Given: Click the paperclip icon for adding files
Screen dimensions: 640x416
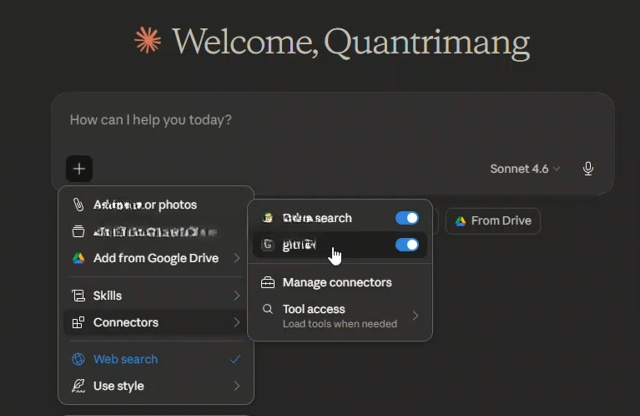Looking at the screenshot, I should pyautogui.click(x=78, y=205).
